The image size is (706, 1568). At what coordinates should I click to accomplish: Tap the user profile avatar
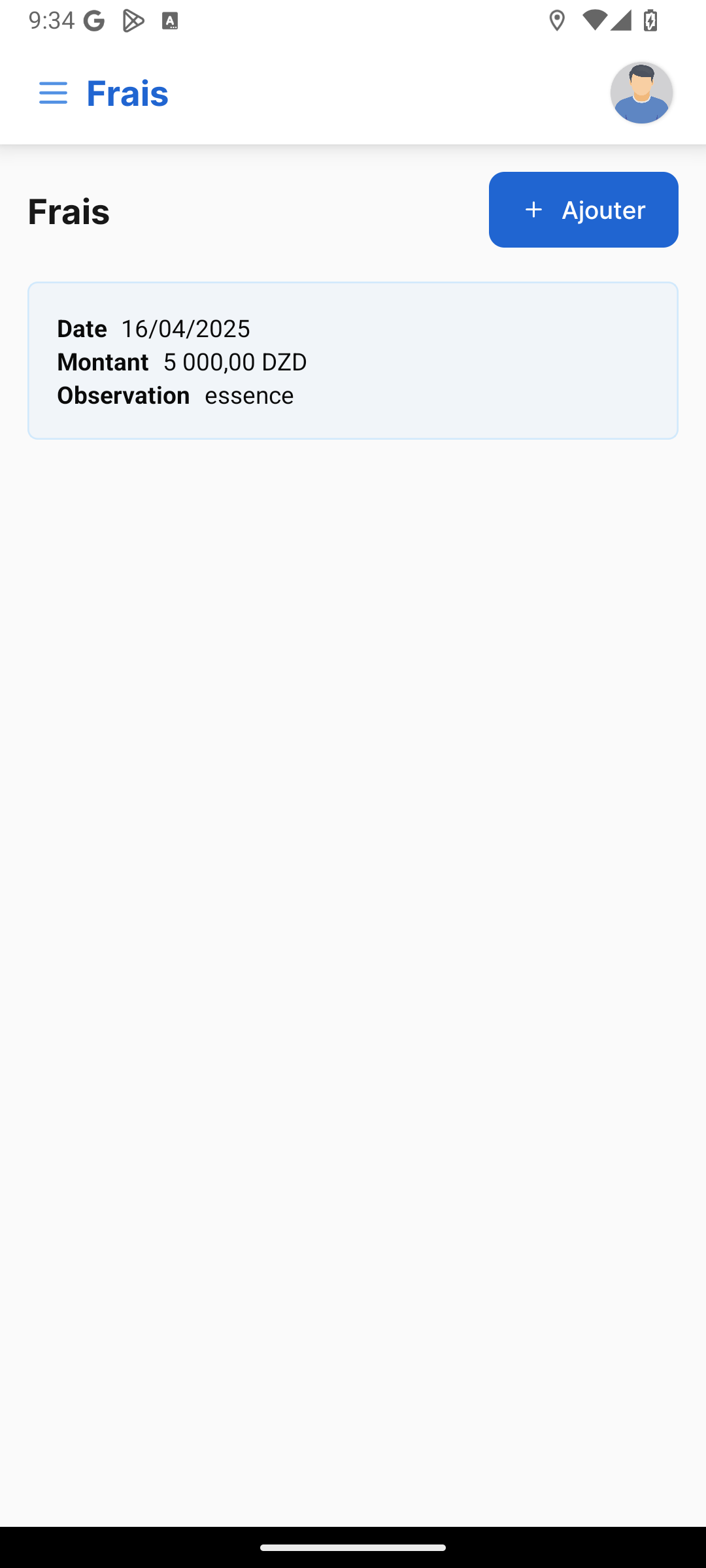click(x=641, y=93)
